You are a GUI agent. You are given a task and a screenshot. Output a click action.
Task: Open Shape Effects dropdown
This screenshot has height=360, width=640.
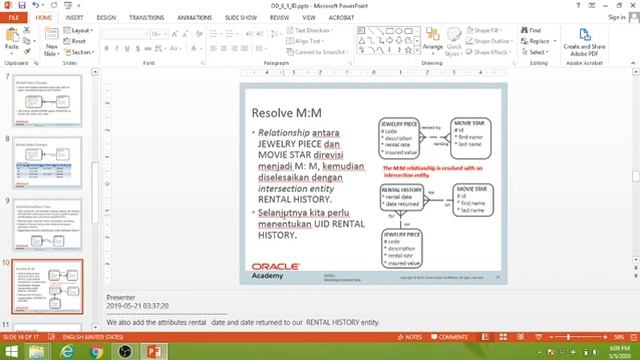489,52
